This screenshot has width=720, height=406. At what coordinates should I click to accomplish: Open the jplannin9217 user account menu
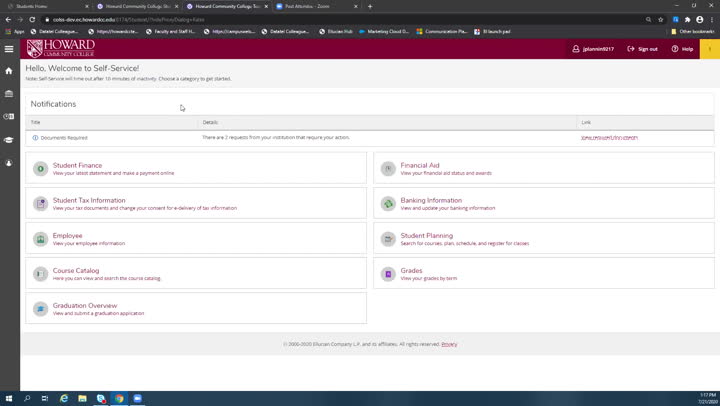pyautogui.click(x=593, y=49)
